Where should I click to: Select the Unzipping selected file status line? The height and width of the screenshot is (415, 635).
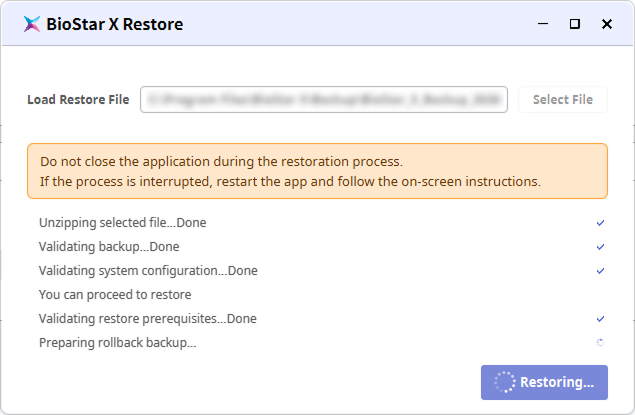coord(122,223)
